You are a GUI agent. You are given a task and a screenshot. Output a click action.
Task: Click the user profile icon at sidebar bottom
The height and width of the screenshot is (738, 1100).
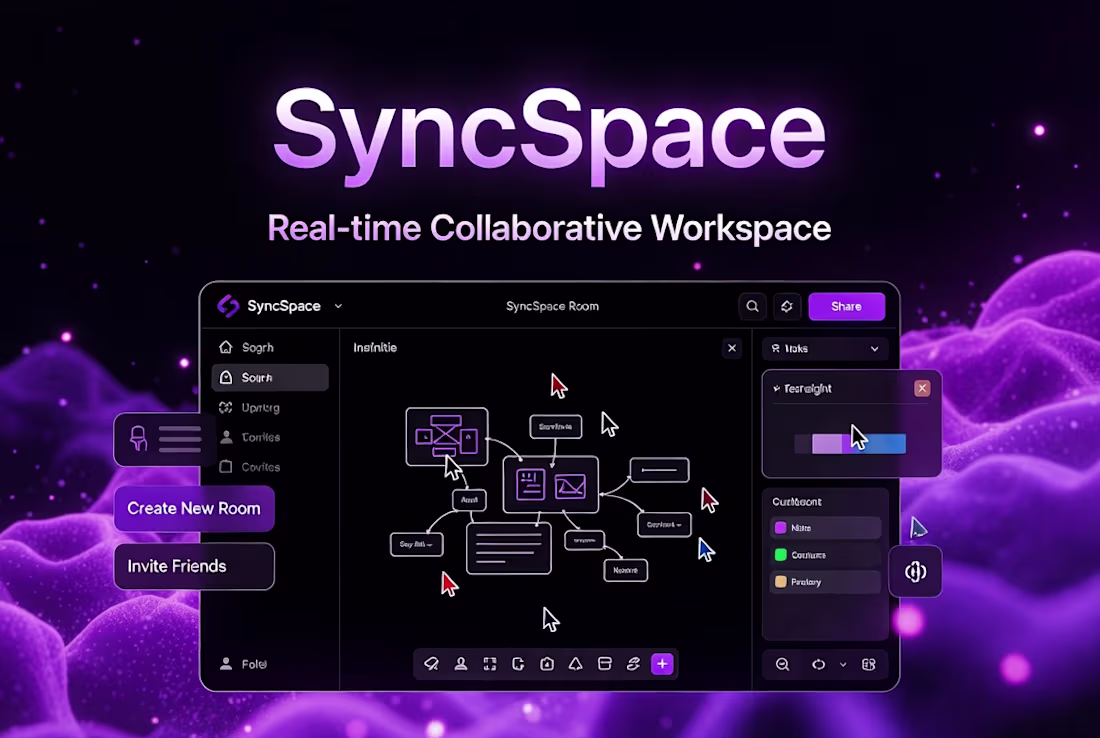tap(226, 664)
